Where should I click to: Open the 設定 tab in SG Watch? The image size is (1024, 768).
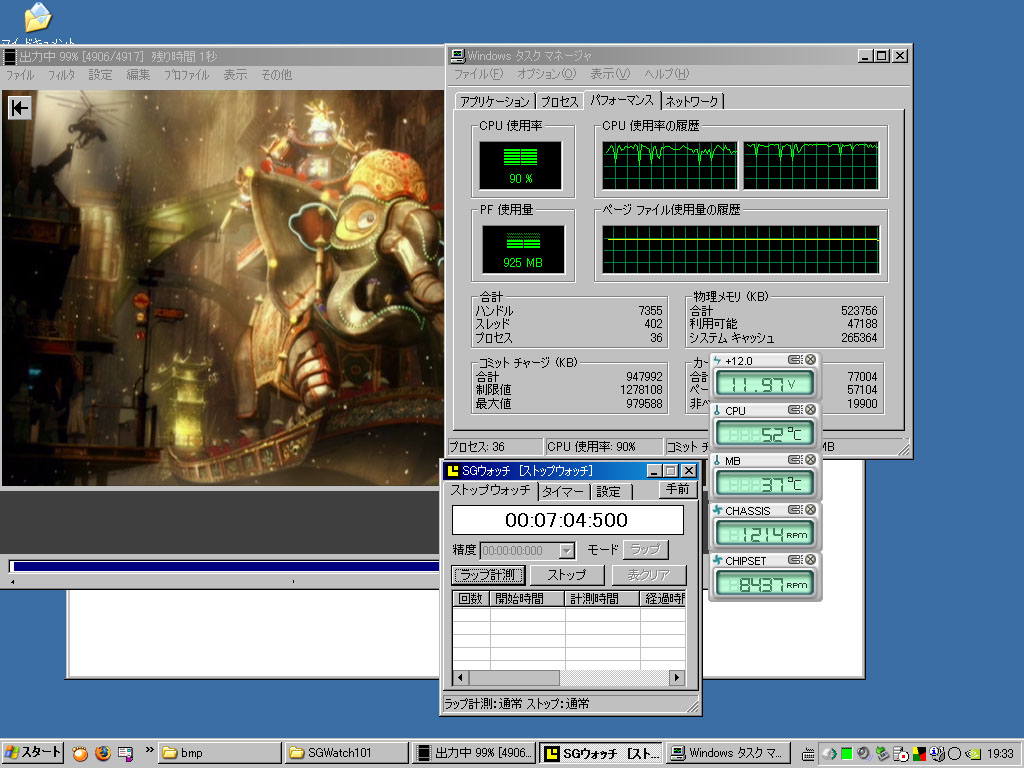[609, 492]
